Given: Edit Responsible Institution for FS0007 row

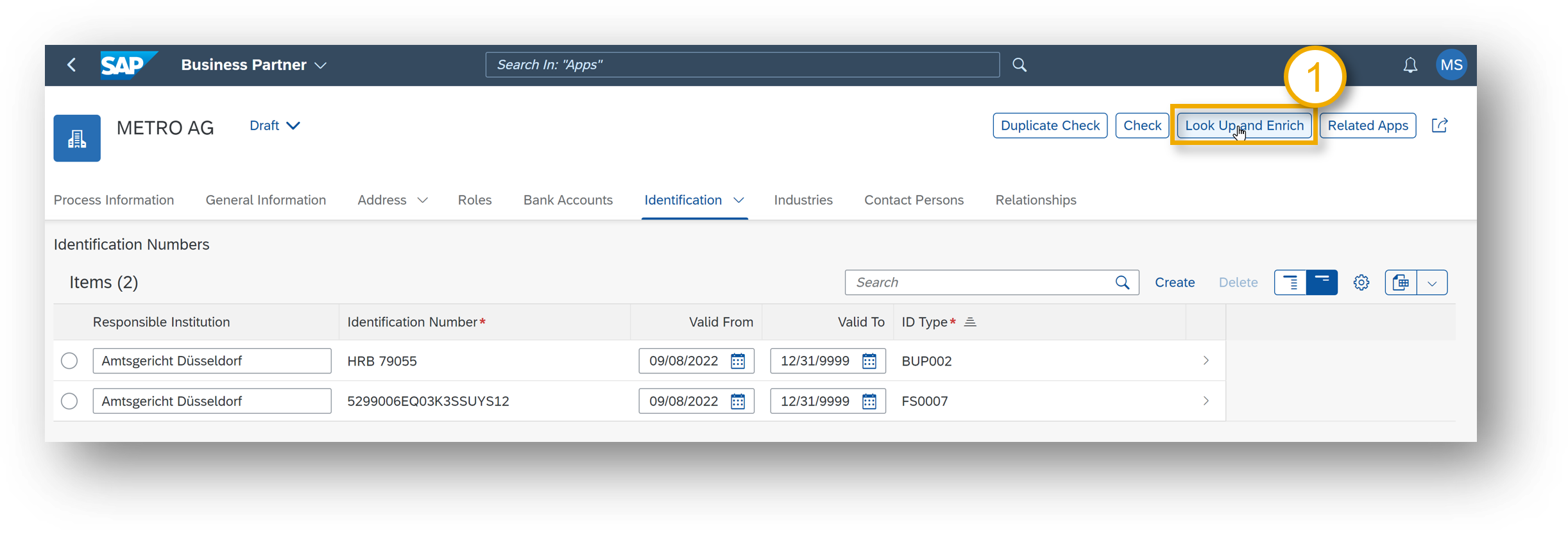Looking at the screenshot, I should [212, 402].
